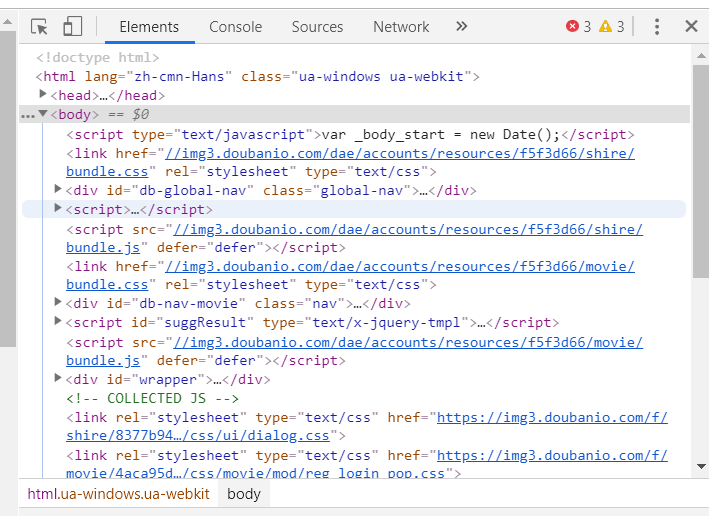Open the red error count indicator
This screenshot has width=709, height=516.
(x=578, y=27)
